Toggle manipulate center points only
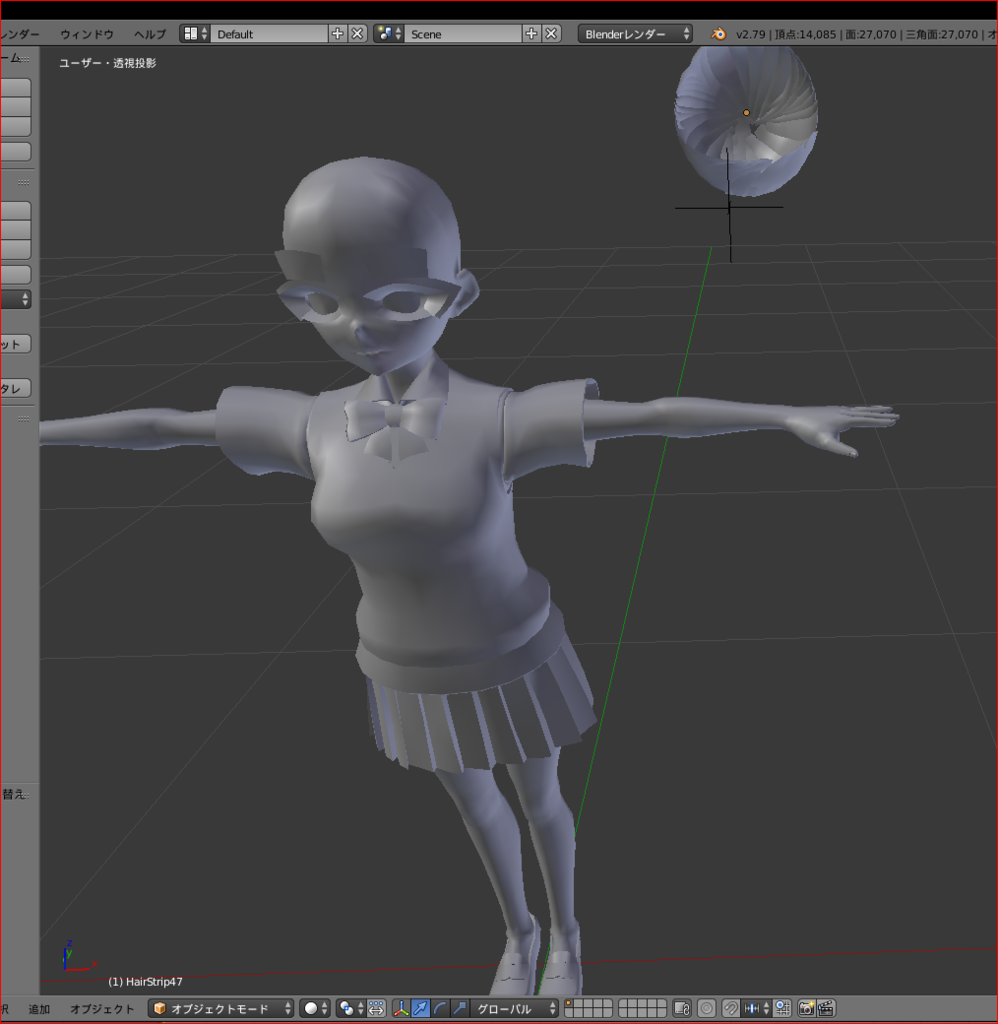Screen dimensions: 998x1024 (376, 1009)
